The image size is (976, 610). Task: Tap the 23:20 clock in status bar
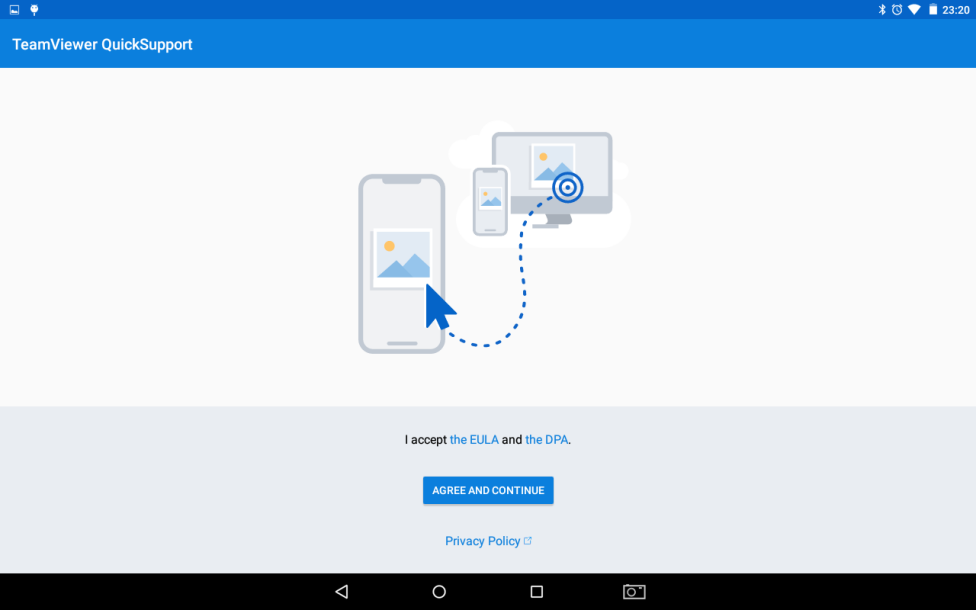955,10
